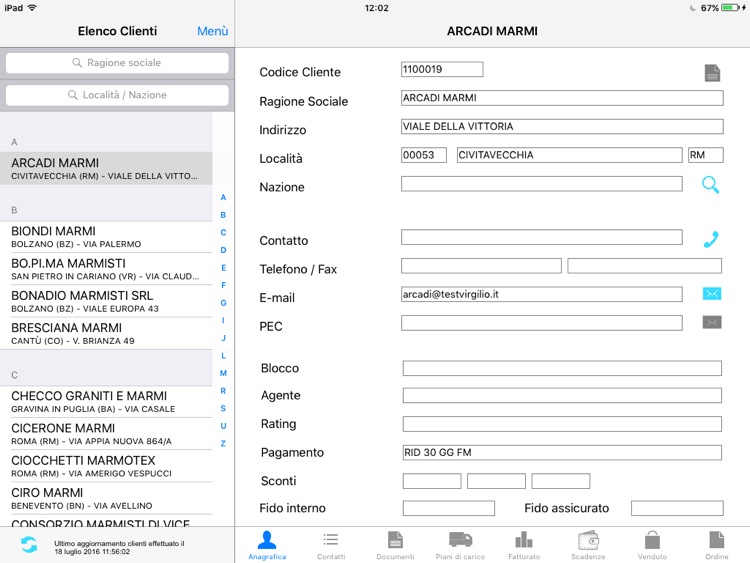This screenshot has height=563, width=750.
Task: Select client BONADIO MARMISTI SRL
Action: (106, 301)
